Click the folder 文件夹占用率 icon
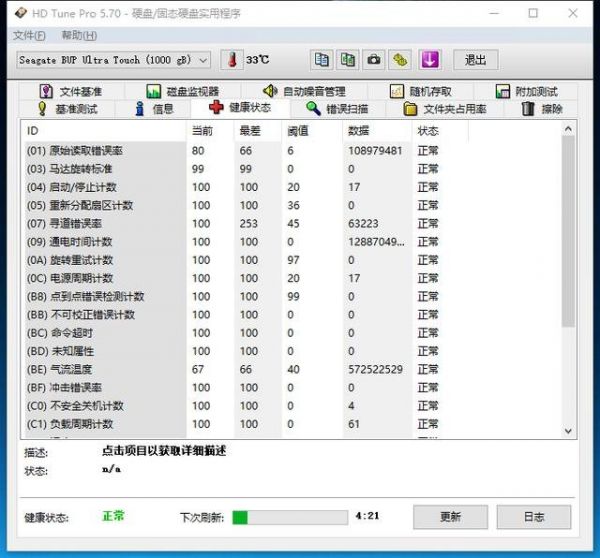 point(410,109)
